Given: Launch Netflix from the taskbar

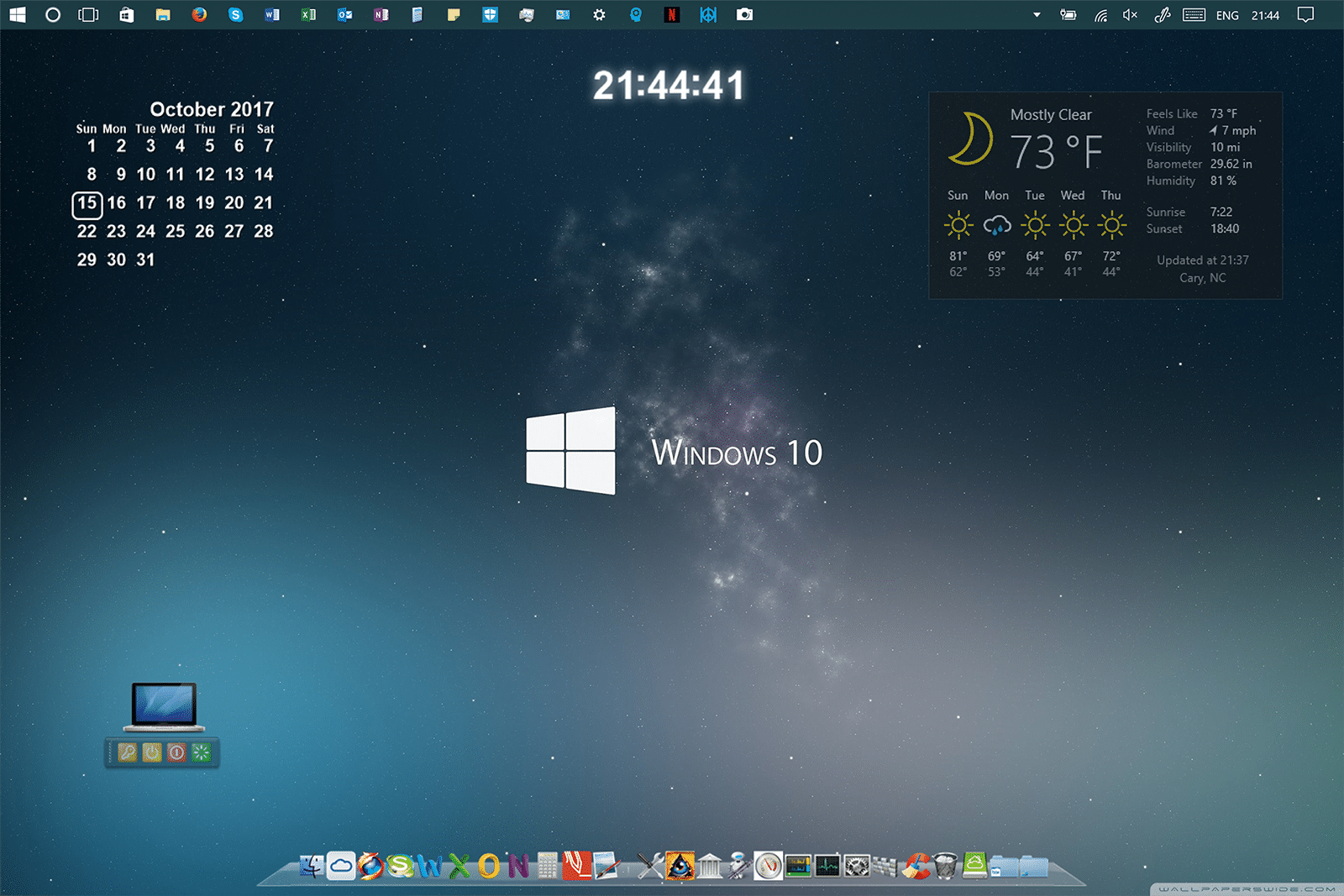Looking at the screenshot, I should (x=672, y=14).
